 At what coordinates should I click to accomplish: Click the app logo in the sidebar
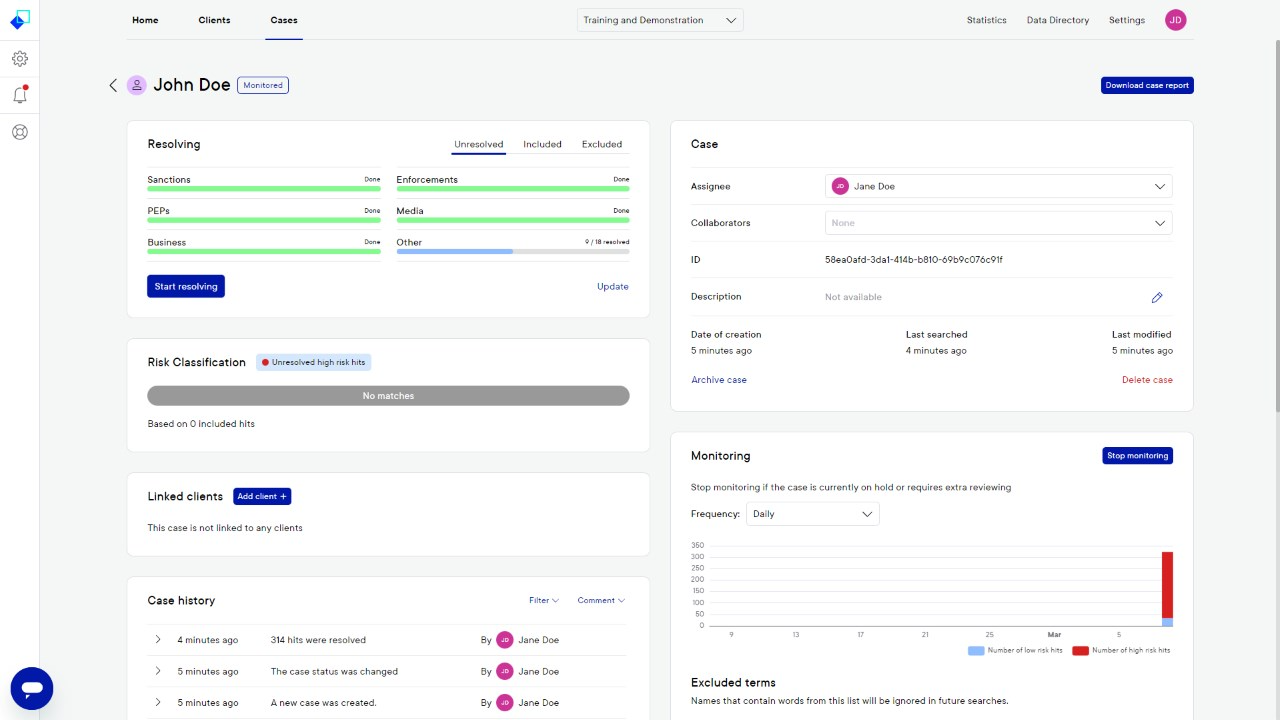(x=20, y=19)
